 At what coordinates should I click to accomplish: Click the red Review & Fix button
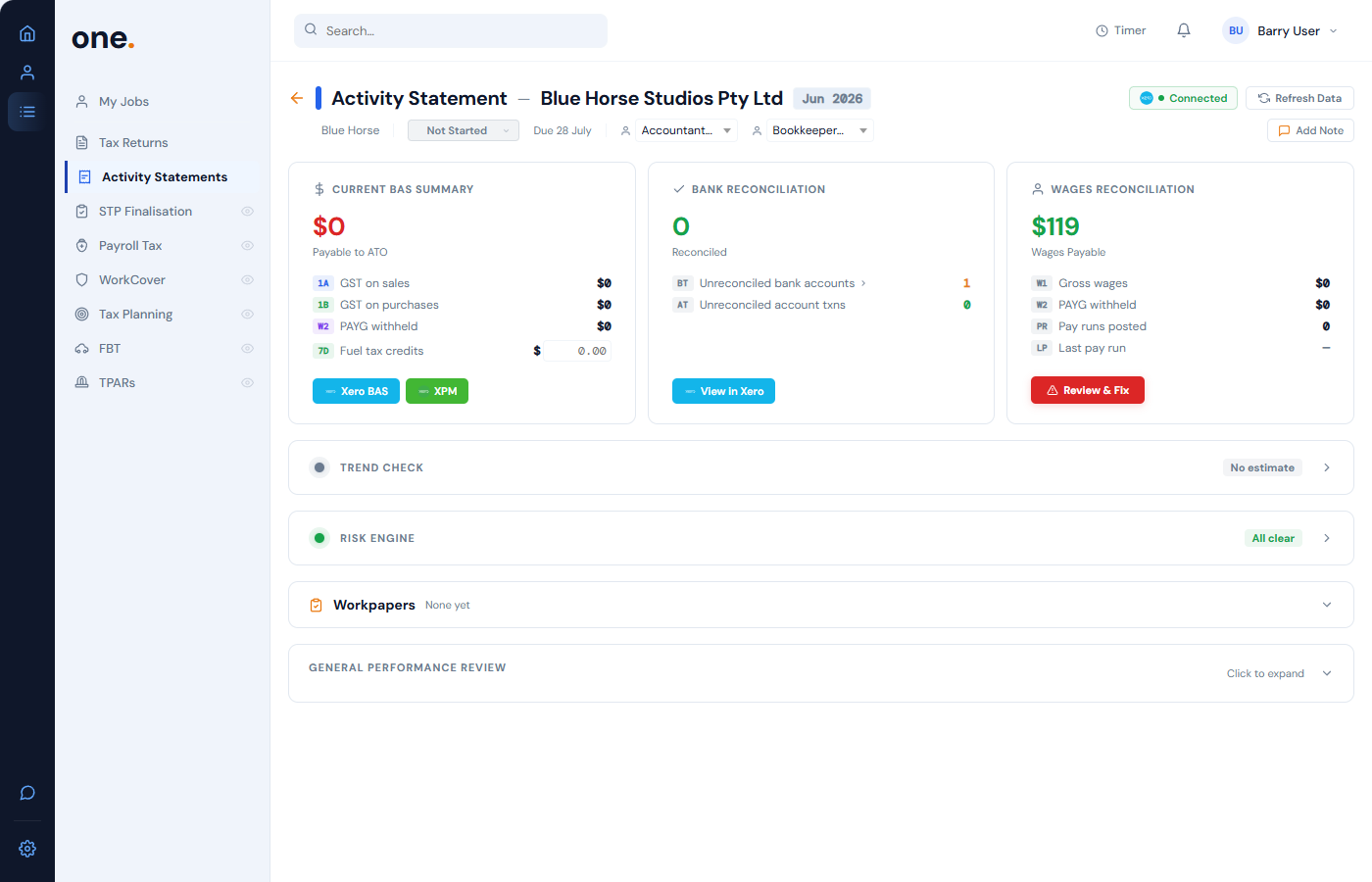(x=1088, y=390)
